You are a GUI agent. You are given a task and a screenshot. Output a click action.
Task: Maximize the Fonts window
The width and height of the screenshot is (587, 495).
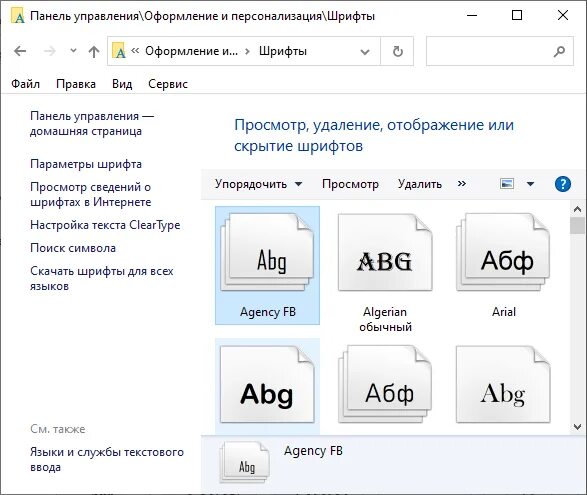(517, 15)
